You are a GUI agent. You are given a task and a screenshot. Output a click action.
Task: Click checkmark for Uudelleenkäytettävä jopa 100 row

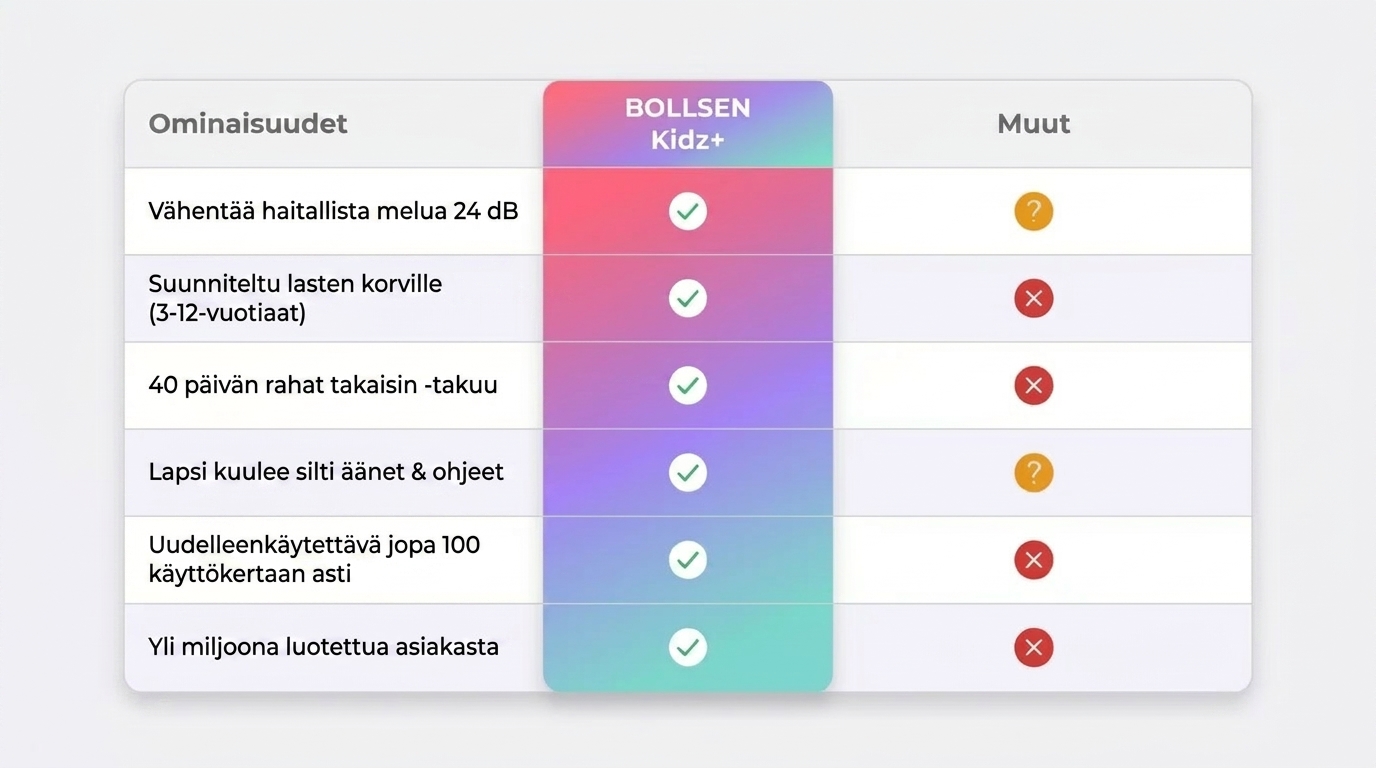click(687, 559)
